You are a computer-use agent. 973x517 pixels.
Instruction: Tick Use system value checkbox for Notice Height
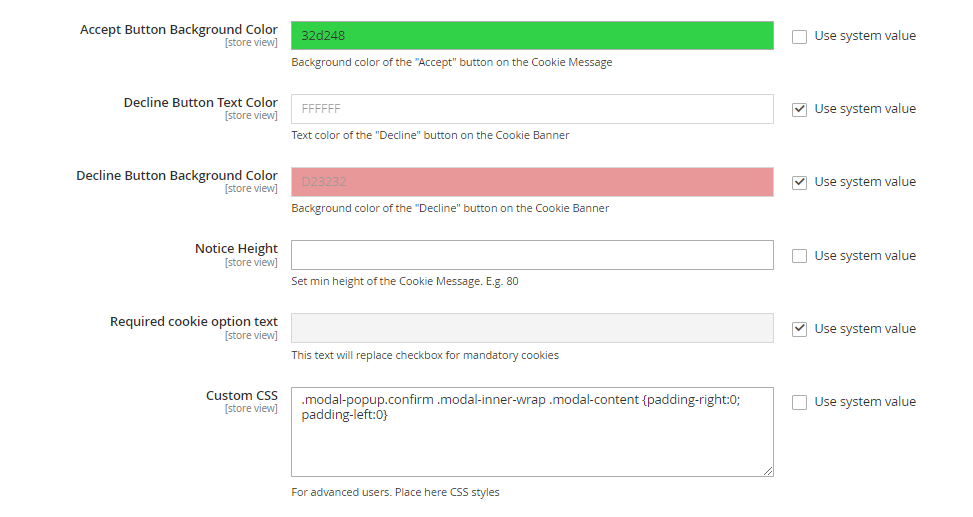tap(799, 256)
